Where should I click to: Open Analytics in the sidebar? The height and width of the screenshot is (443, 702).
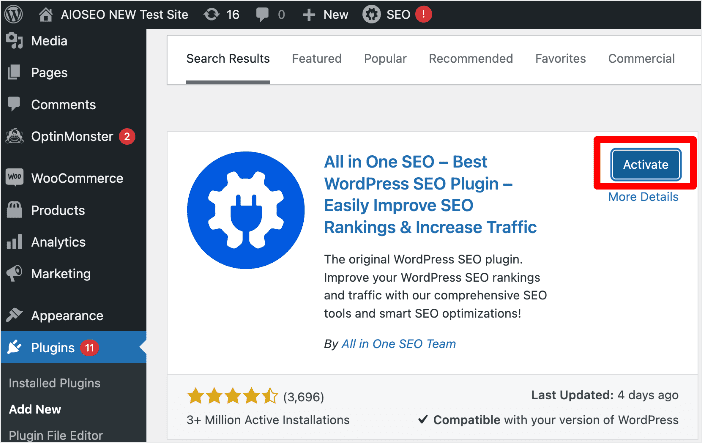pyautogui.click(x=58, y=242)
